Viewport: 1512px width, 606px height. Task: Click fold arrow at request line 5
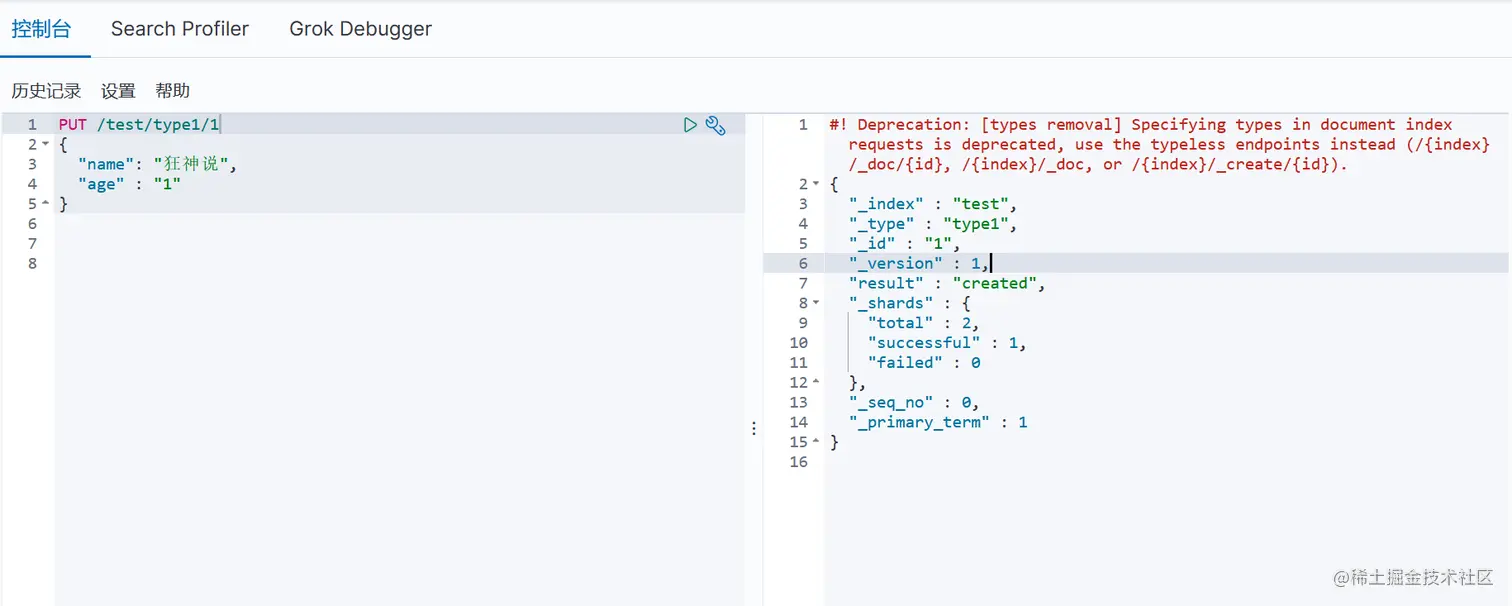pos(46,204)
